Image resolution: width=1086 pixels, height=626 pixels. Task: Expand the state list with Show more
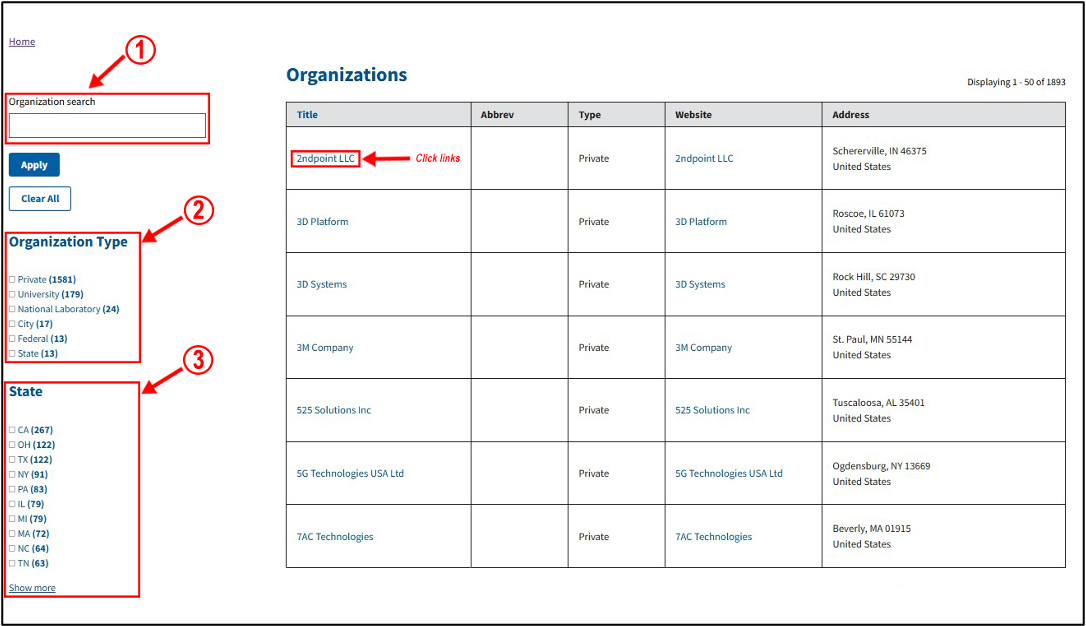32,588
